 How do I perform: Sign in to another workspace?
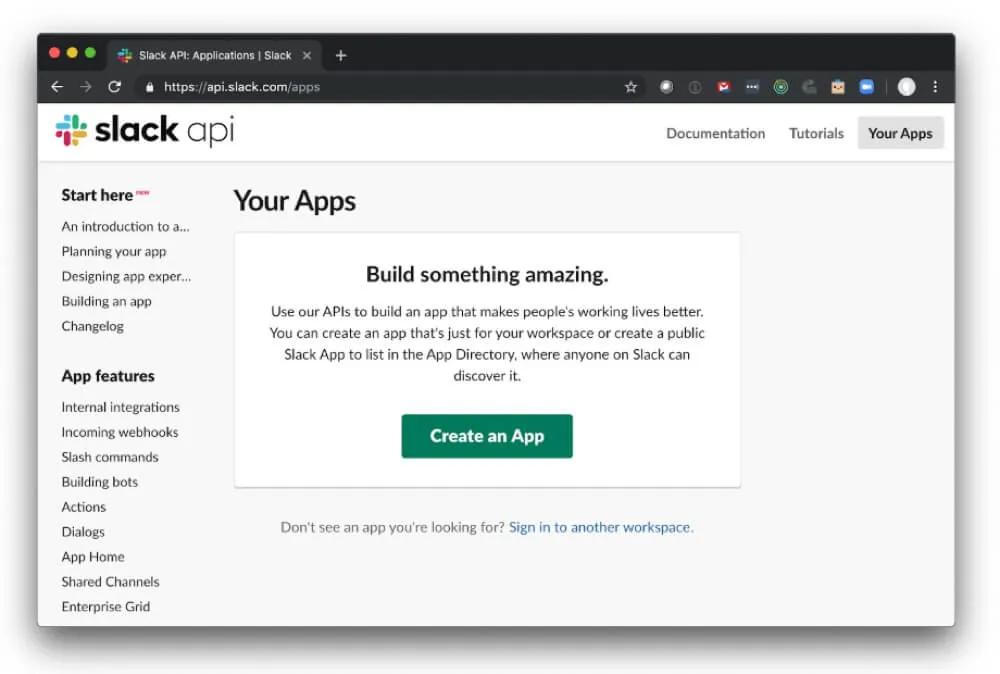600,527
